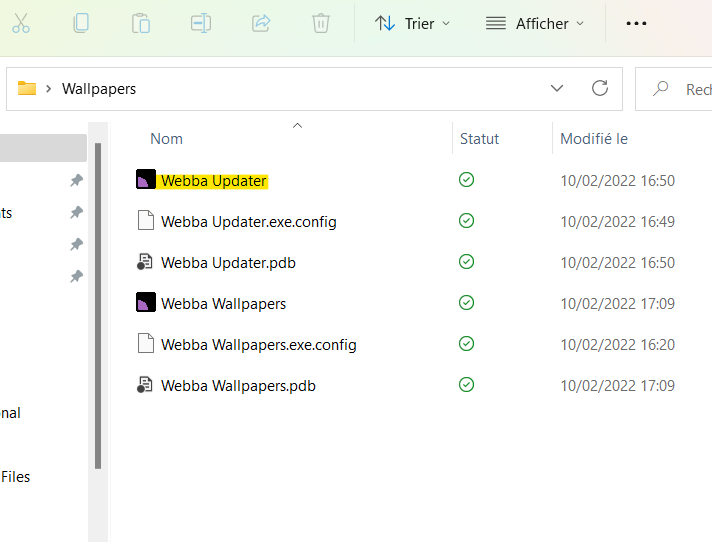Refresh the Wallpapers folder view
This screenshot has height=542, width=712.
(x=600, y=88)
